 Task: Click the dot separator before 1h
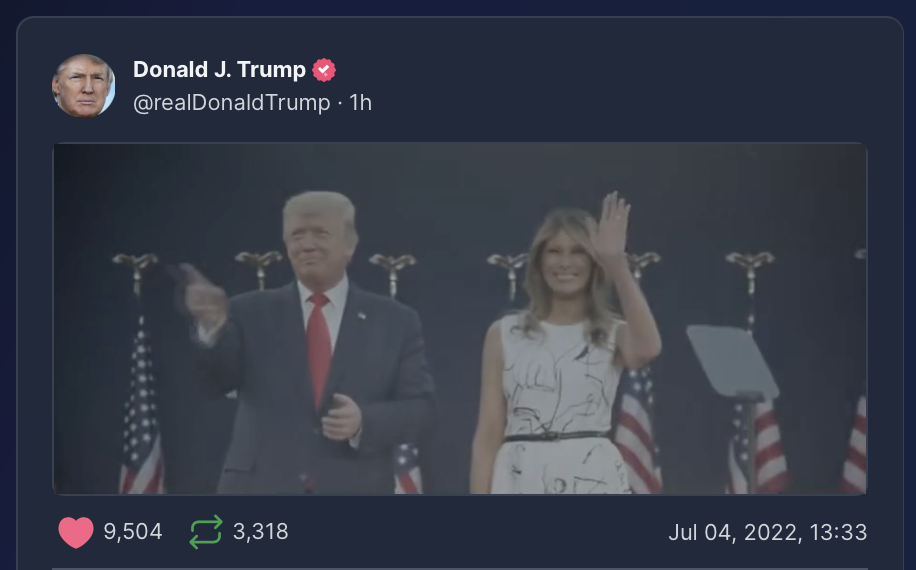340,103
